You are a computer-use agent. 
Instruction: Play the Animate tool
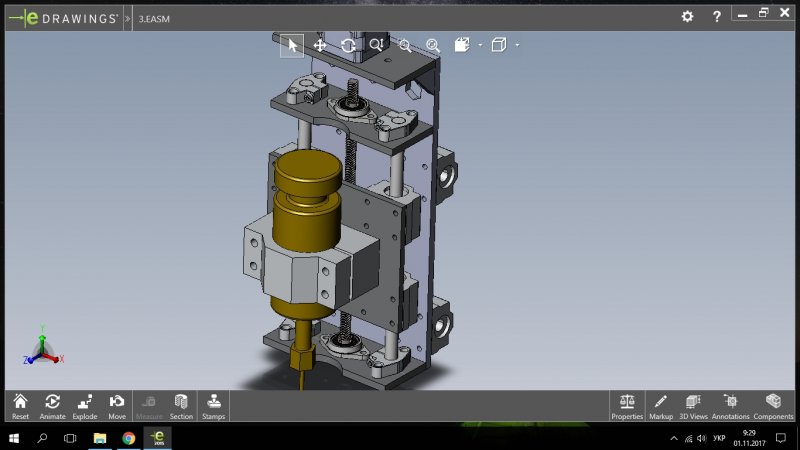click(x=52, y=405)
